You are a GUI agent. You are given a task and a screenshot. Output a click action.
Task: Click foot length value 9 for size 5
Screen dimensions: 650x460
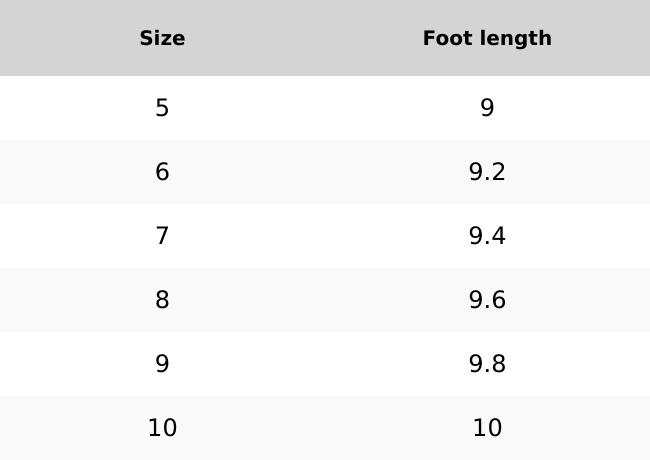[487, 108]
